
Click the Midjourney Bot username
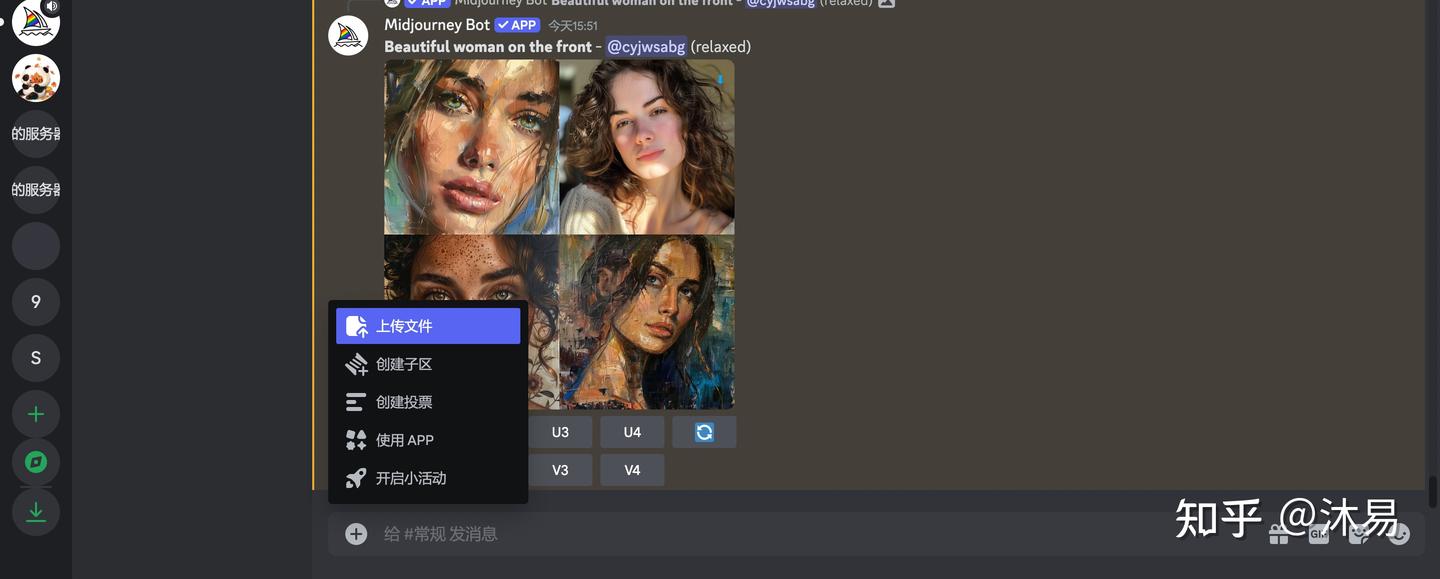tap(437, 25)
